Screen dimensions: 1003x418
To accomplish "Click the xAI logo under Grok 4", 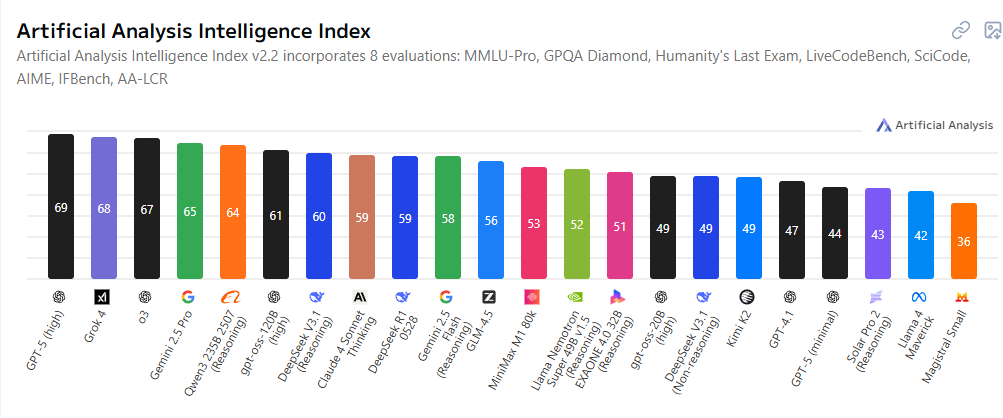I will coord(103,297).
